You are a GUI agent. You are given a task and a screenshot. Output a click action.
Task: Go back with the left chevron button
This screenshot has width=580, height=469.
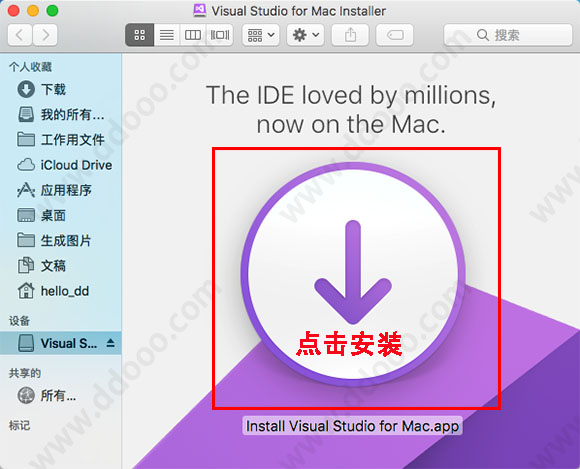click(20, 35)
